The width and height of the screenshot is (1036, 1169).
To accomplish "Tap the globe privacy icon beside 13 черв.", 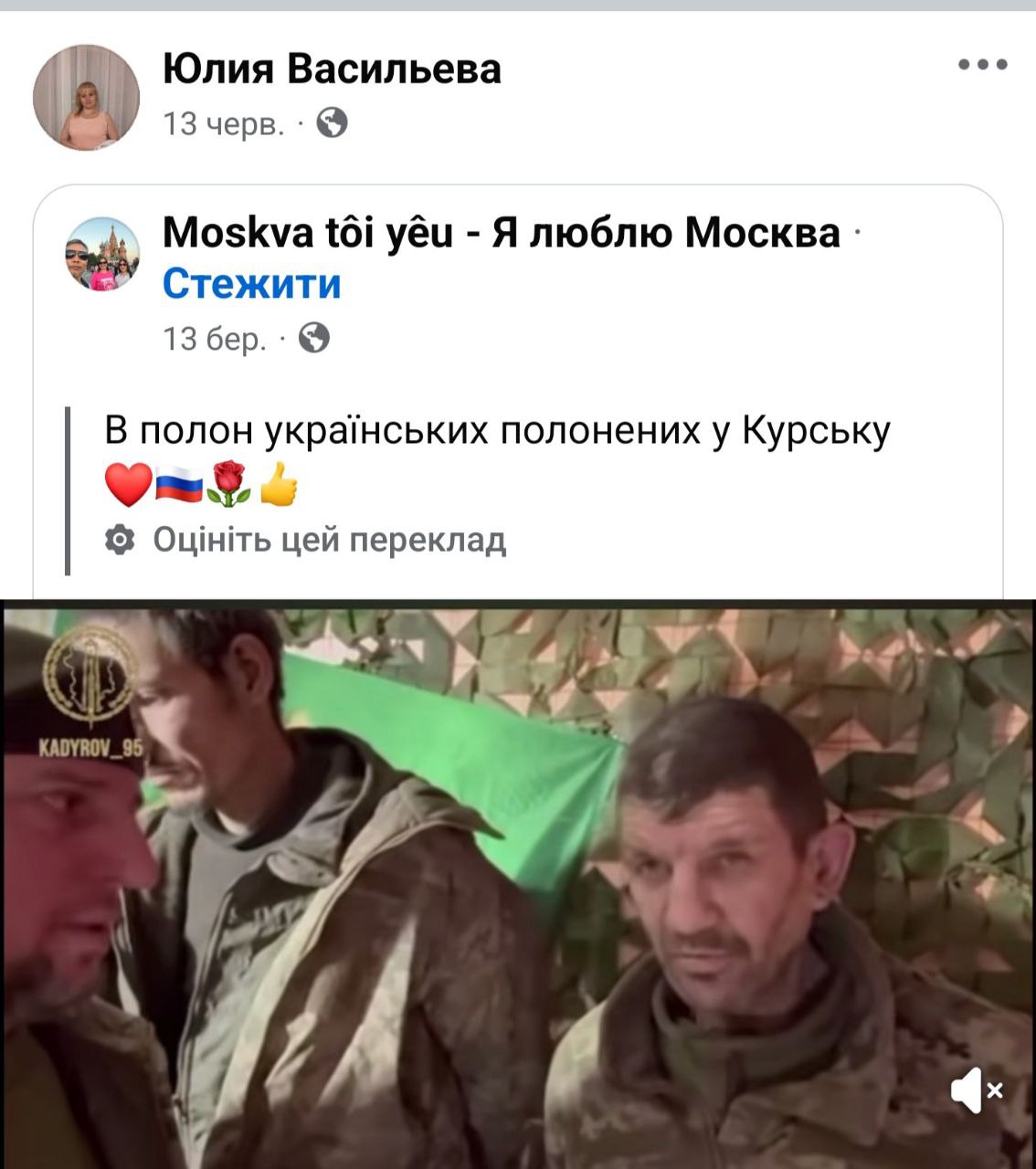I will pyautogui.click(x=333, y=121).
